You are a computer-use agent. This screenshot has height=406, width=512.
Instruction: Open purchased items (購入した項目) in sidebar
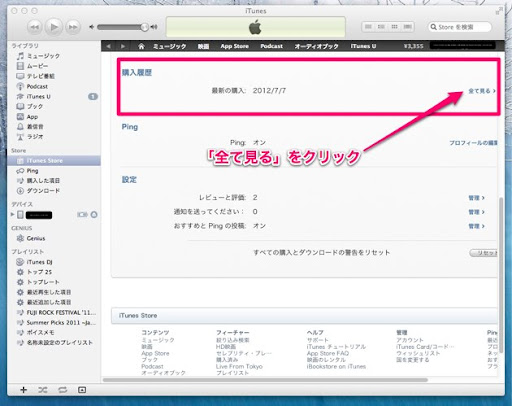(x=43, y=181)
